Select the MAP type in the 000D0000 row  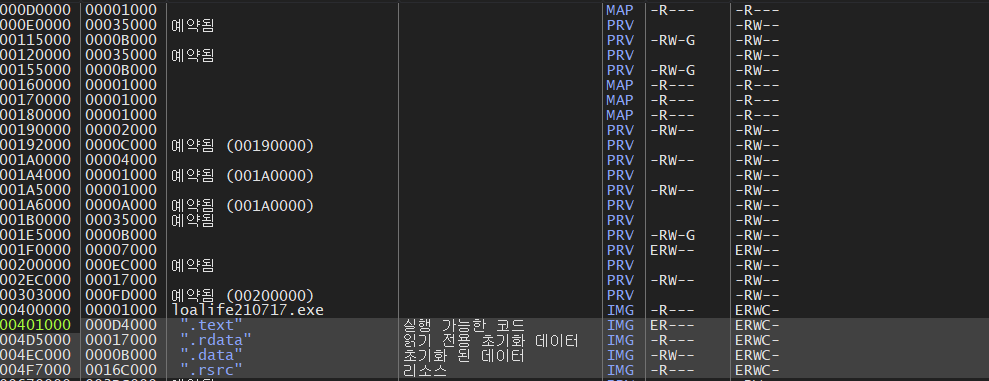(620, 11)
